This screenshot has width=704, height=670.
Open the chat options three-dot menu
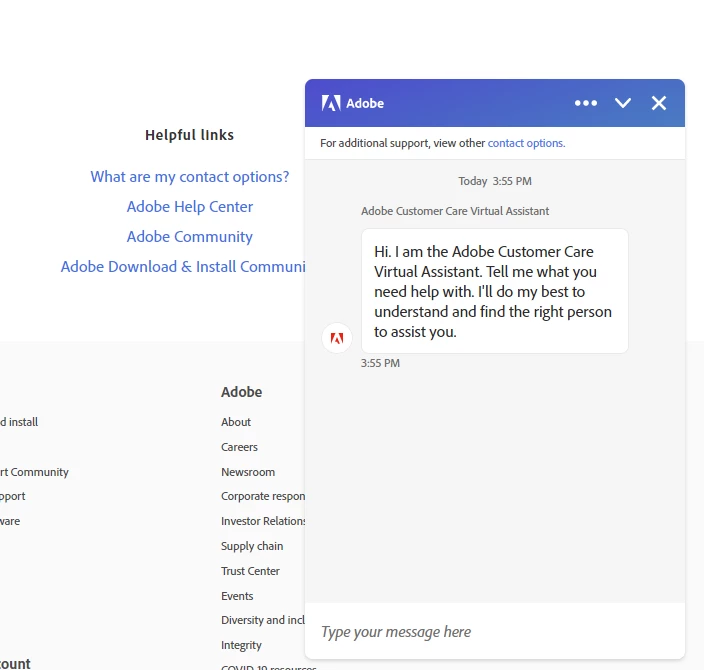pos(585,103)
